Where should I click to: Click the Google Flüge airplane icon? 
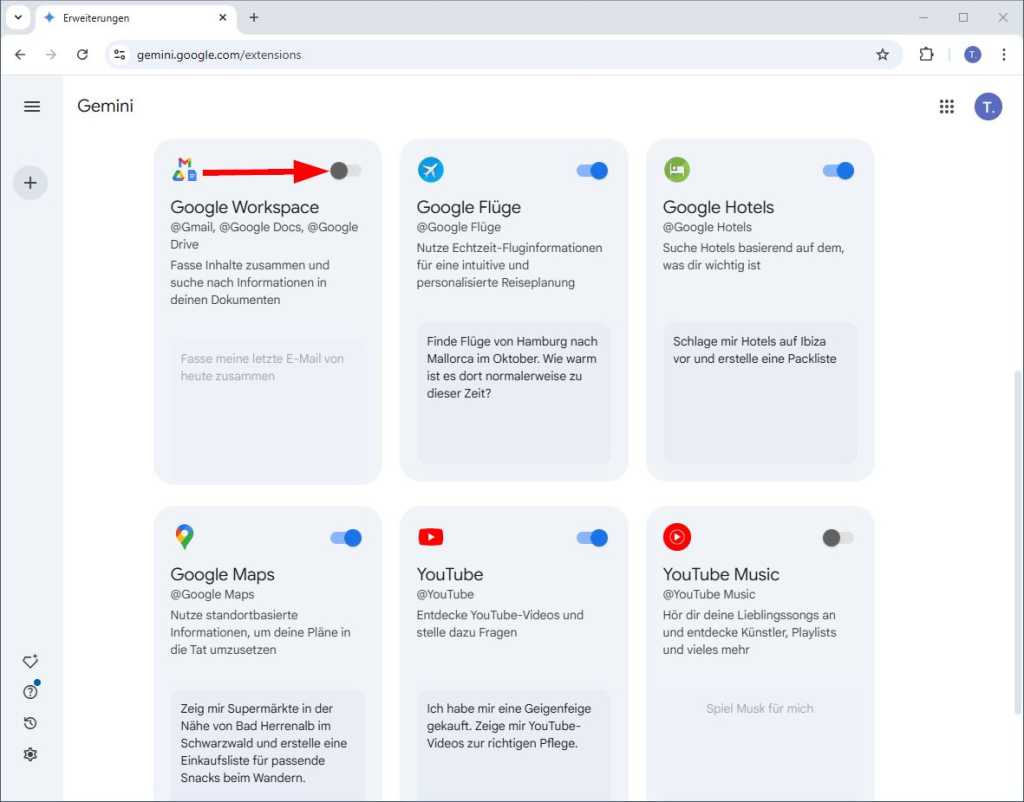tap(430, 169)
